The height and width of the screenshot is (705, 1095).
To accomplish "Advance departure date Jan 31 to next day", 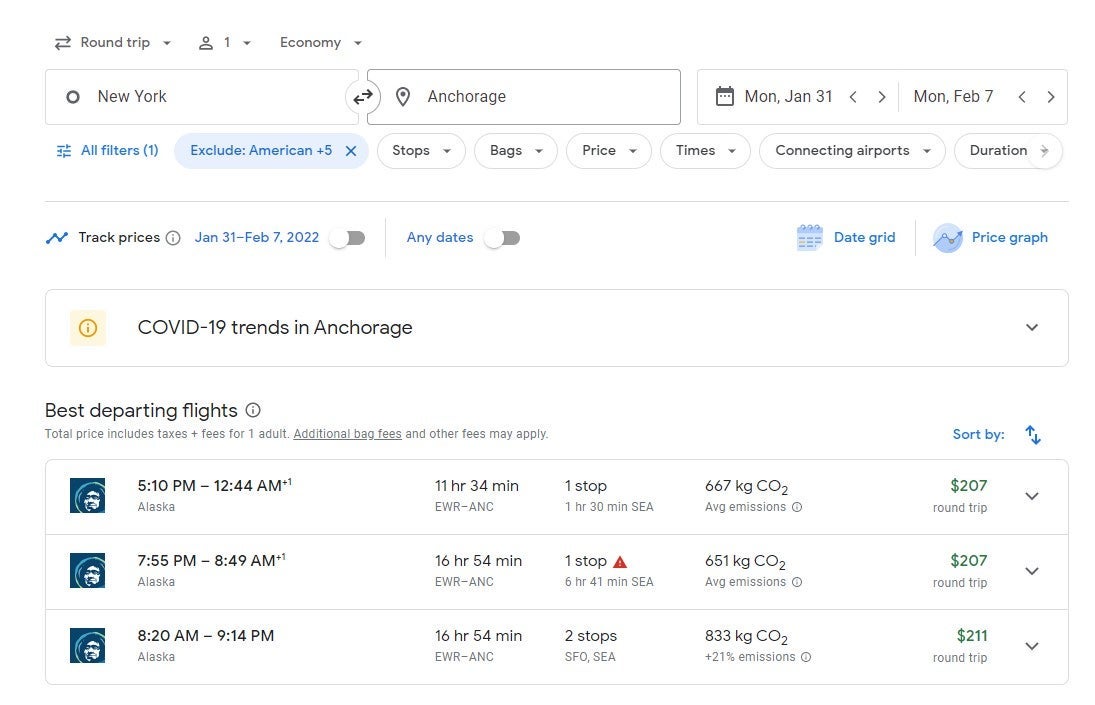I will coord(881,97).
